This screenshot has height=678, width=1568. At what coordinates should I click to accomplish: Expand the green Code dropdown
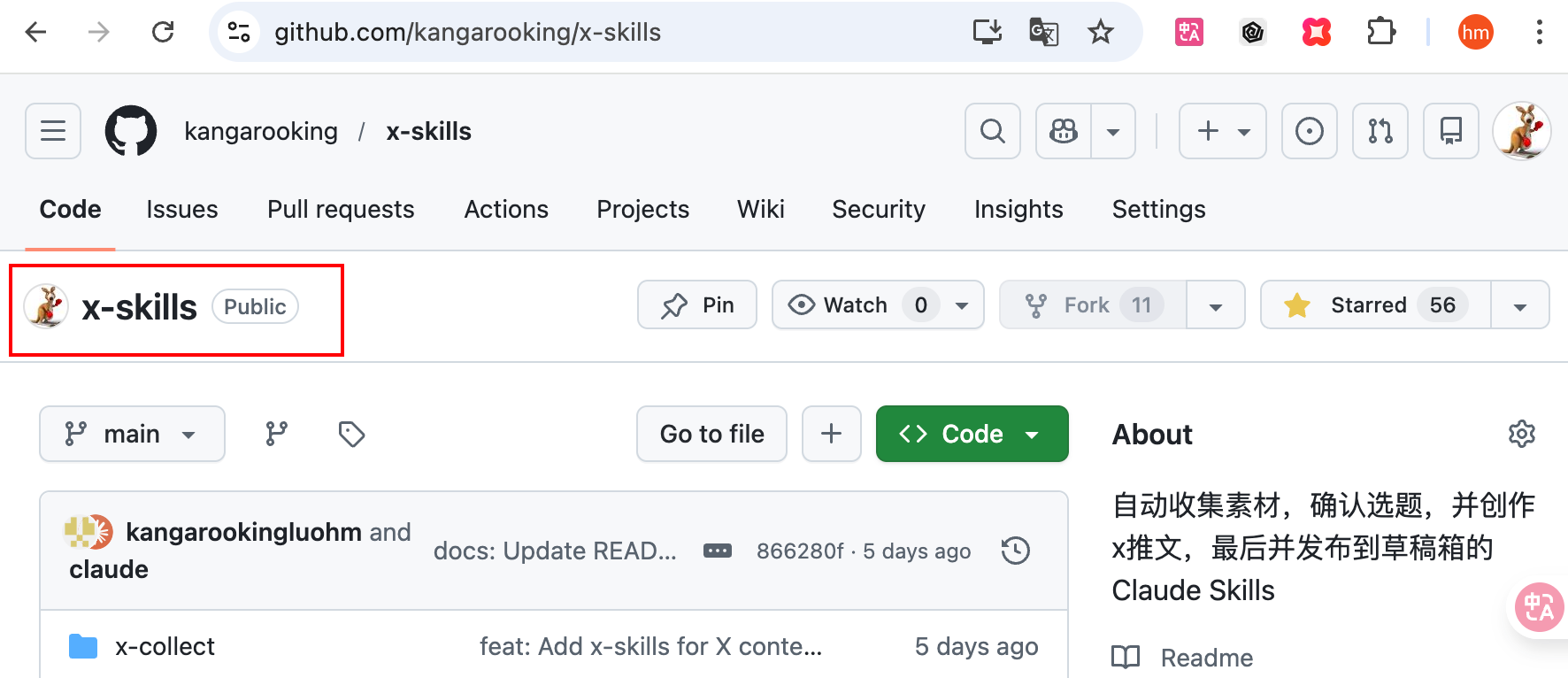[972, 434]
